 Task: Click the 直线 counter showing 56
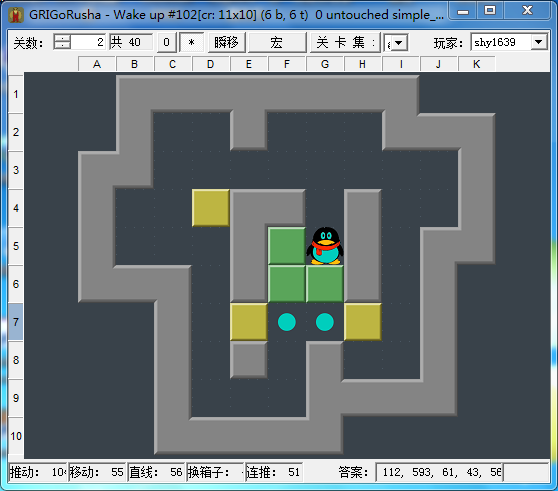(x=156, y=472)
